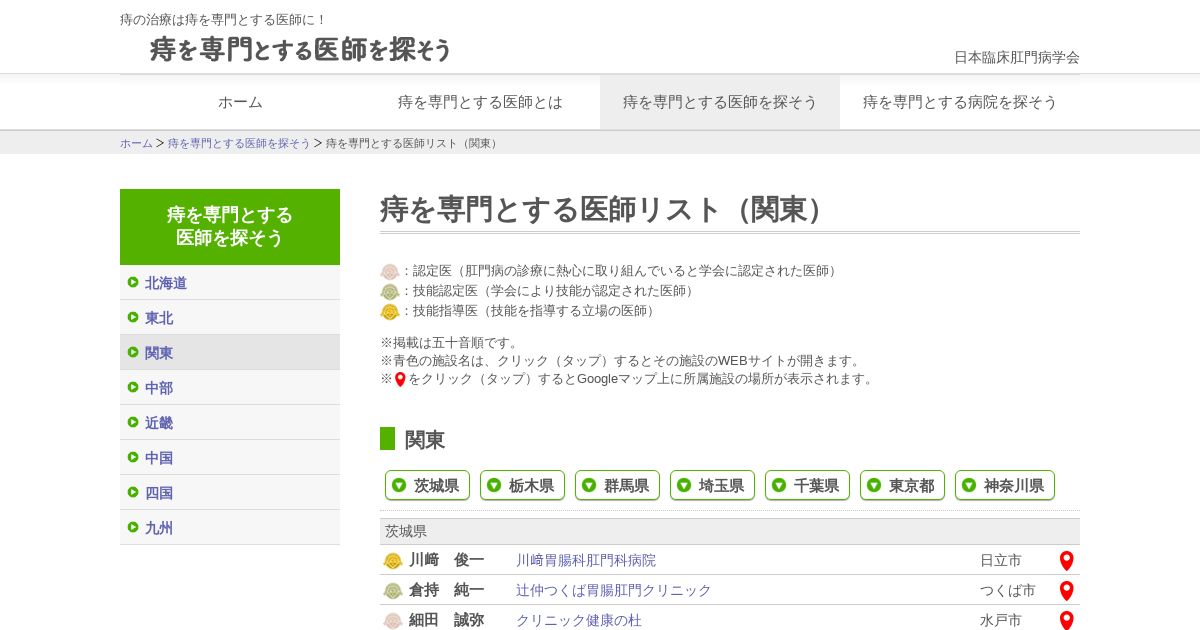The width and height of the screenshot is (1200, 630).
Task: Select 中部 in the region sidebar
Action: coord(230,387)
